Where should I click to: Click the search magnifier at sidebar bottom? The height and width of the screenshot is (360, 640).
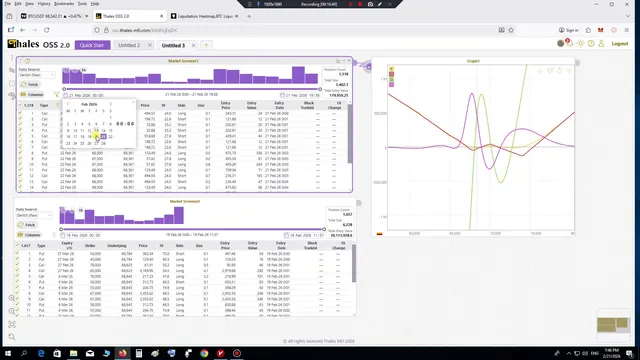point(12,337)
